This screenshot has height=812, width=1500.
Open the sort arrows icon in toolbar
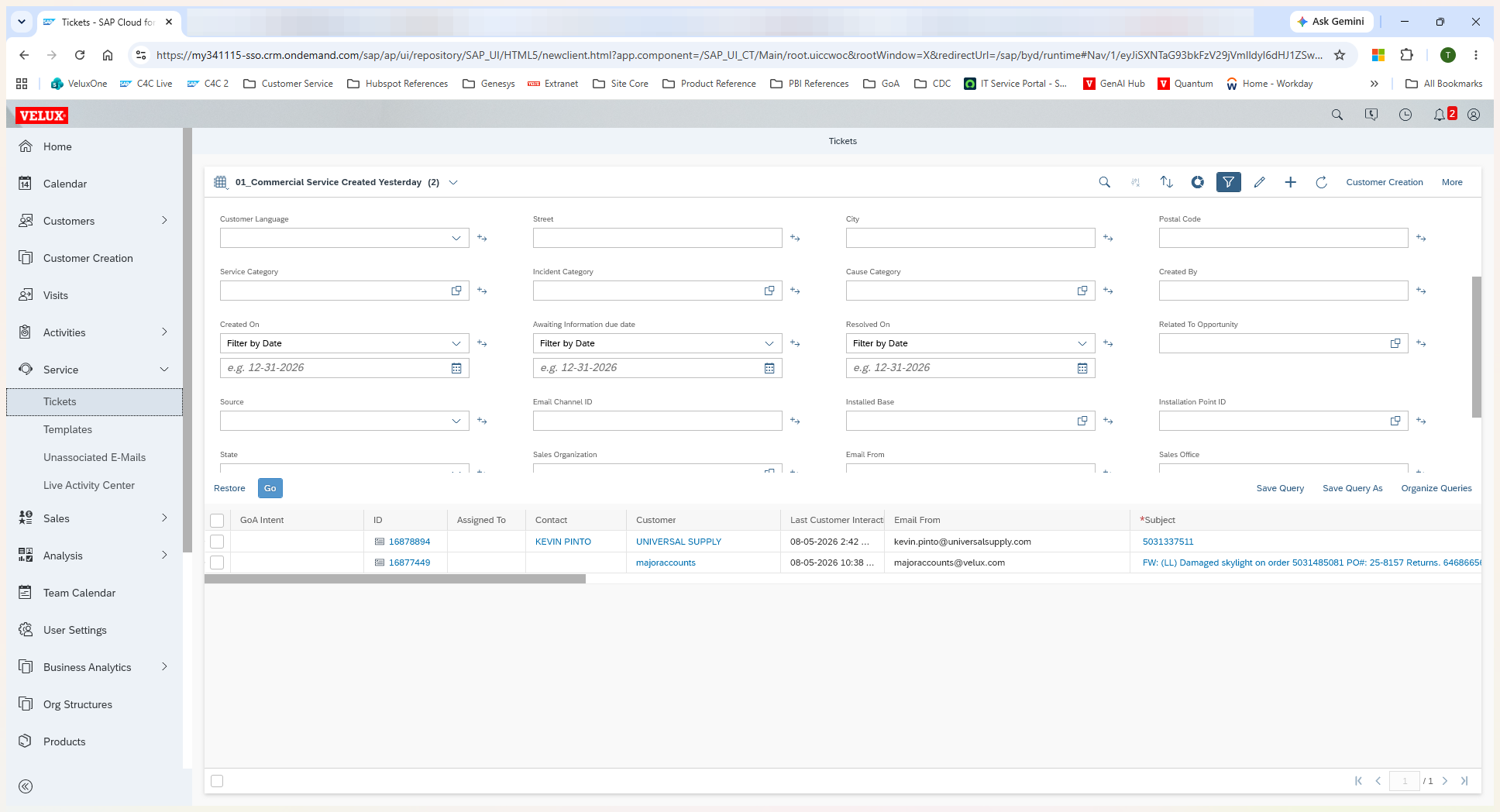click(x=1166, y=182)
